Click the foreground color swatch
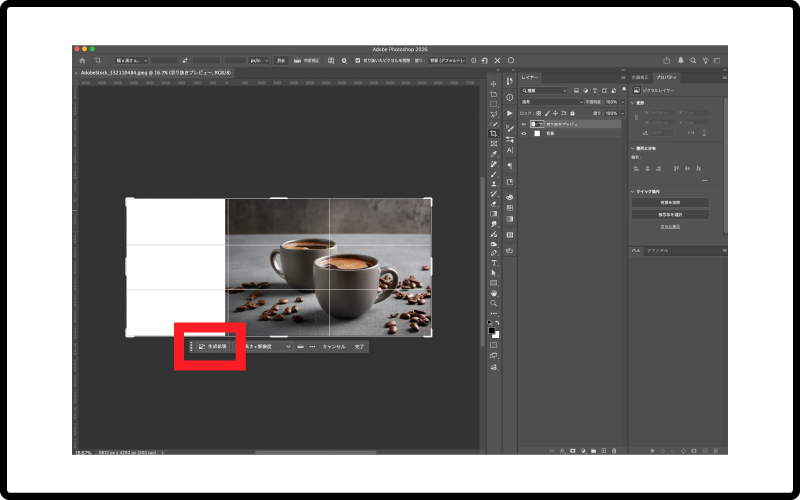This screenshot has height=500, width=800. [x=491, y=329]
